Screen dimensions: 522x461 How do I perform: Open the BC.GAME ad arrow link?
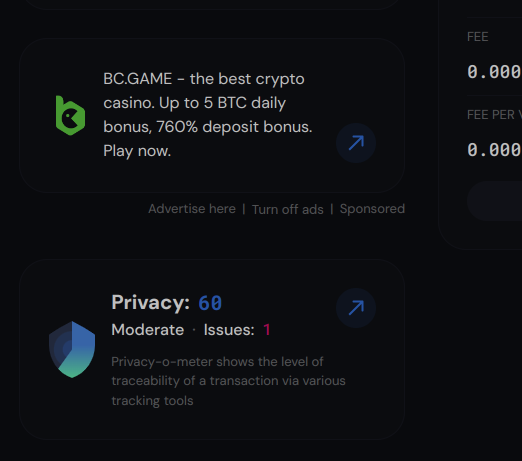356,143
